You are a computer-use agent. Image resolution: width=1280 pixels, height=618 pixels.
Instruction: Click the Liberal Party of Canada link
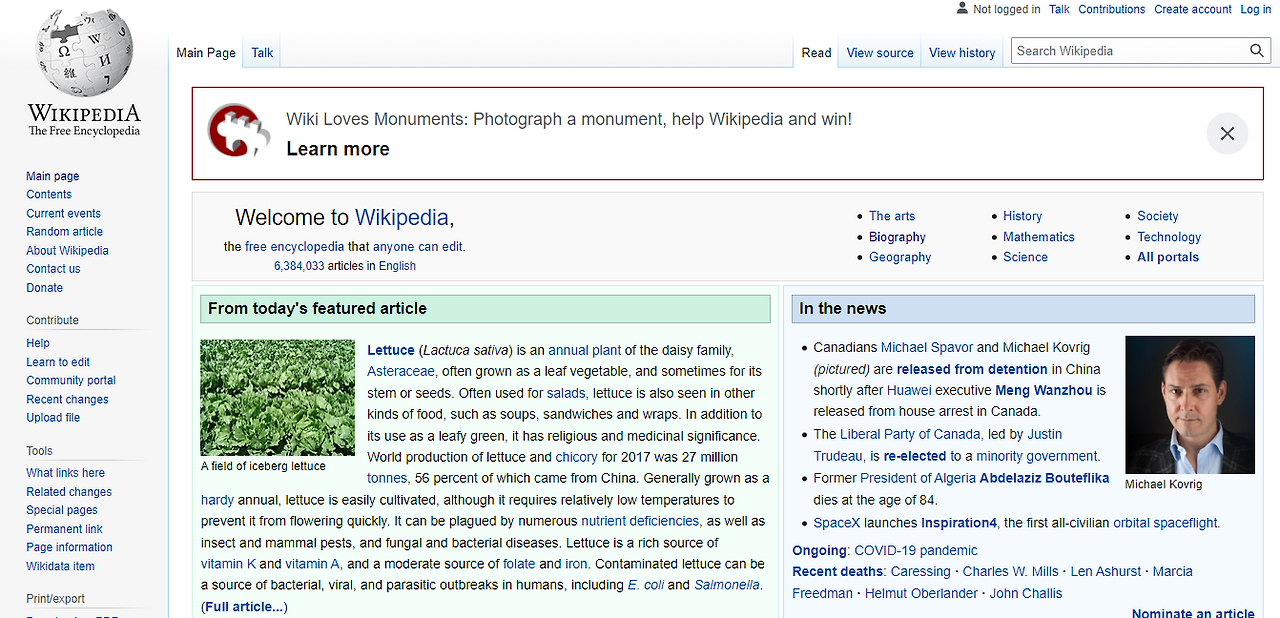[x=910, y=434]
